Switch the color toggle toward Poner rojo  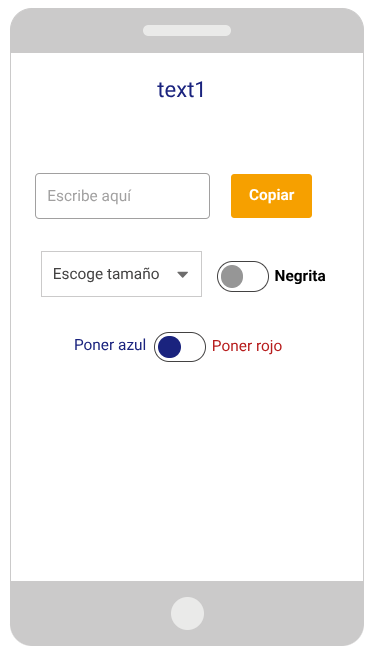click(180, 347)
